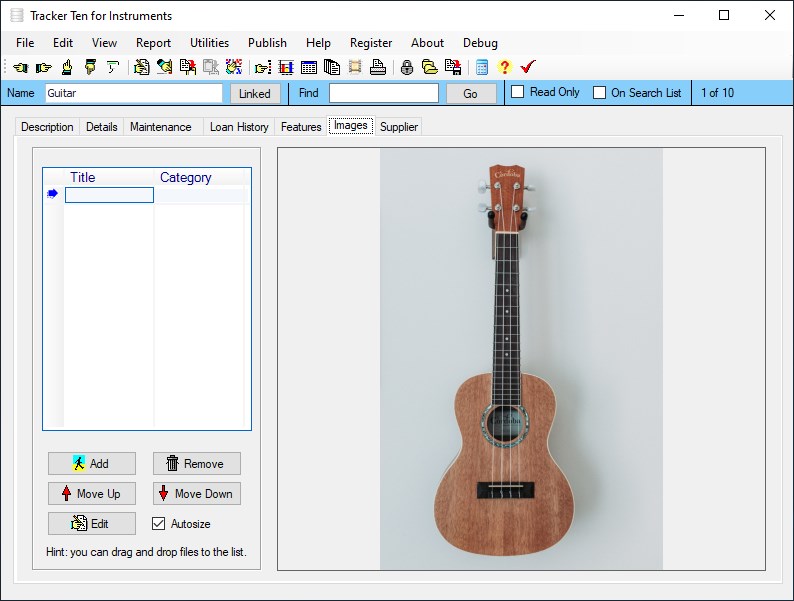The width and height of the screenshot is (794, 601).
Task: Open the calculator toolbar icon
Action: pos(482,67)
